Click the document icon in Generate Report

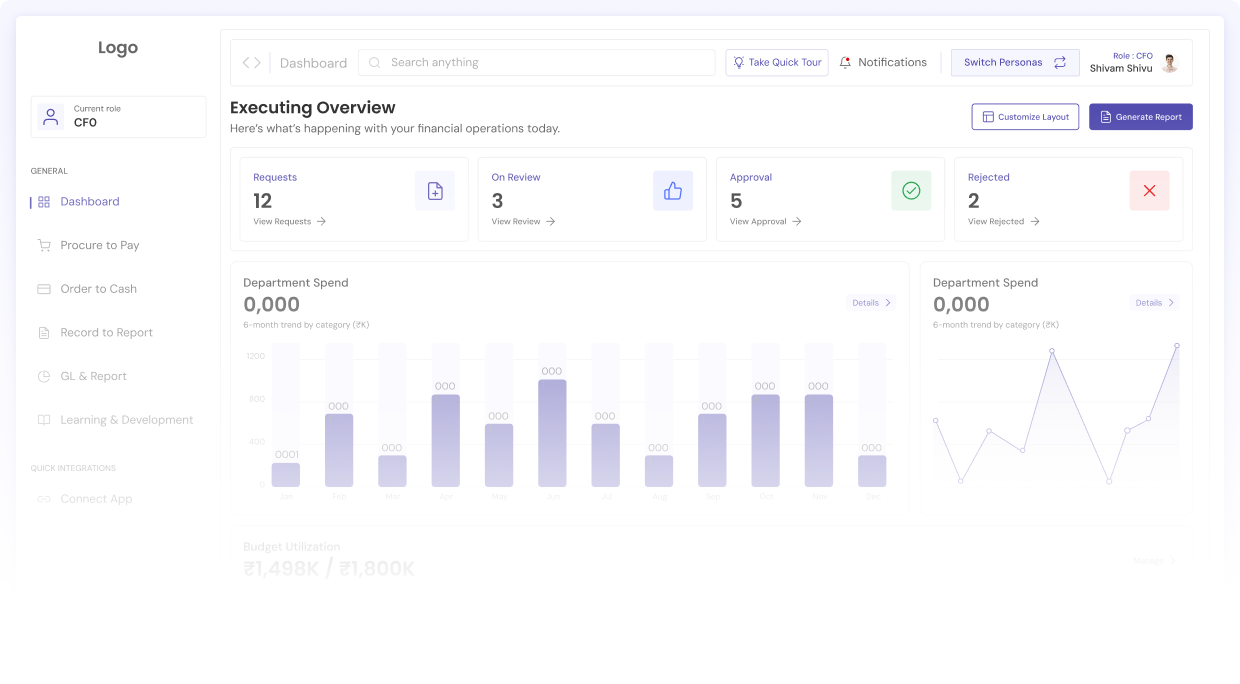pyautogui.click(x=1106, y=117)
